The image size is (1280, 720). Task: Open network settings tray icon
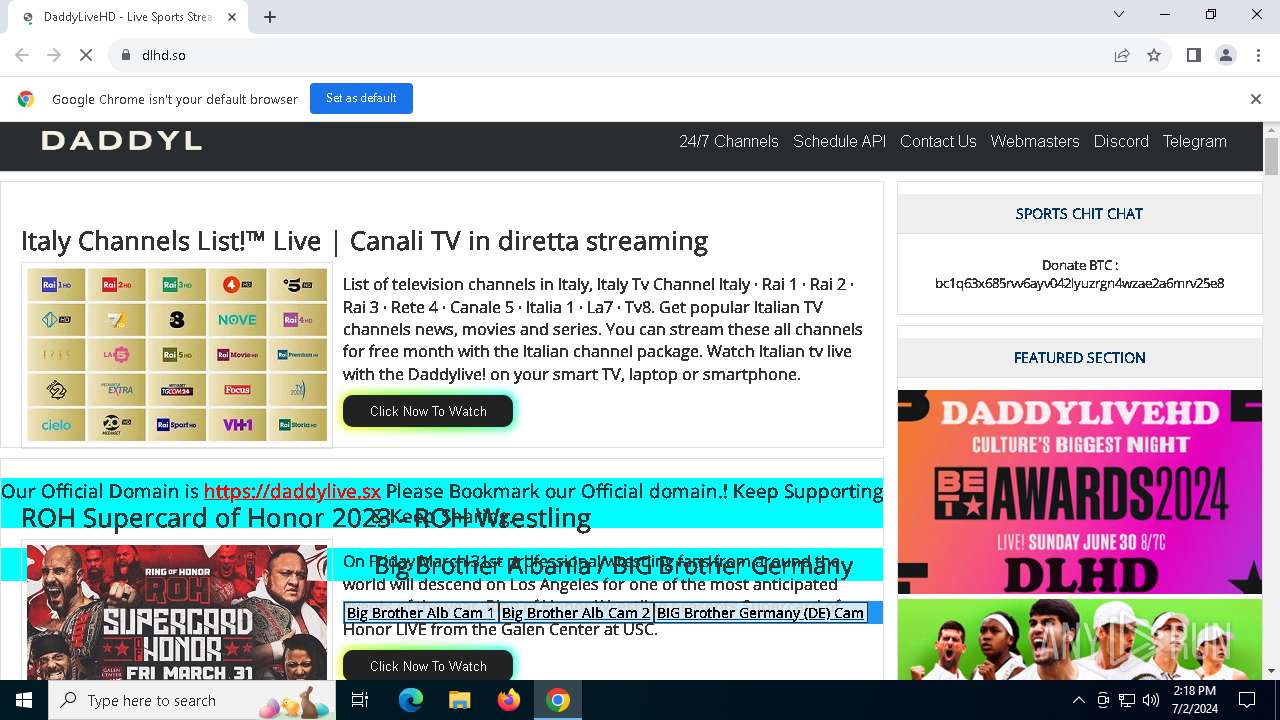[1127, 700]
